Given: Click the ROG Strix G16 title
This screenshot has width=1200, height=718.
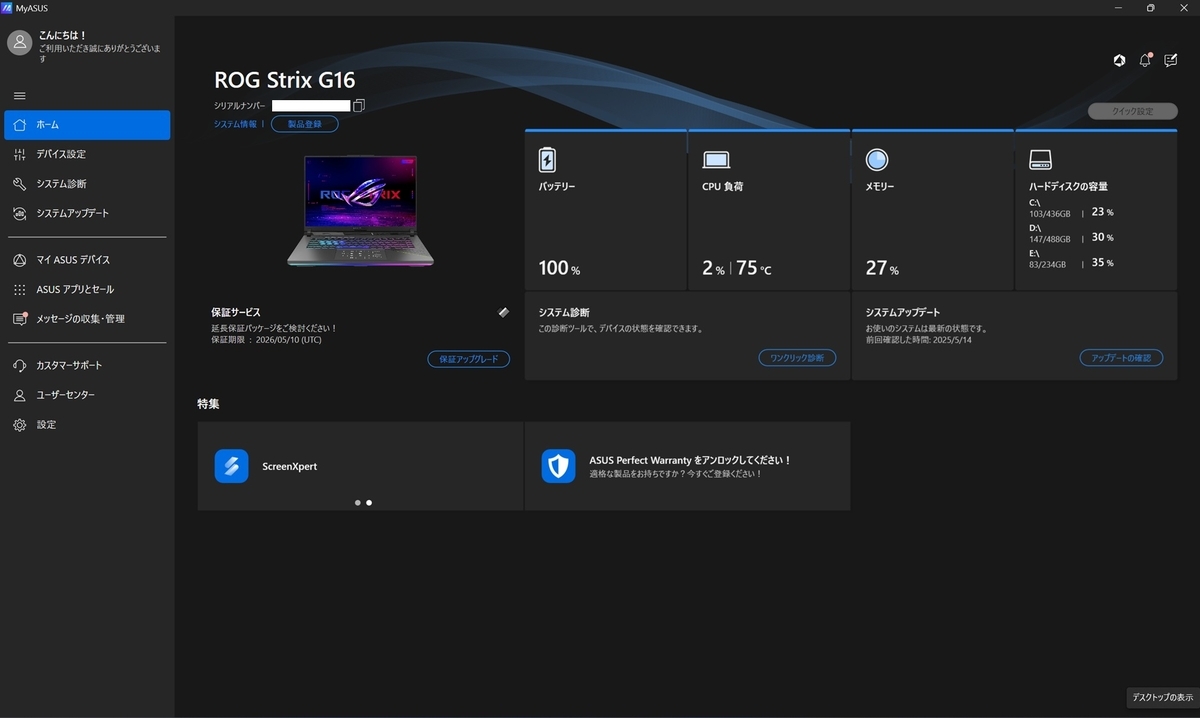Looking at the screenshot, I should click(285, 80).
